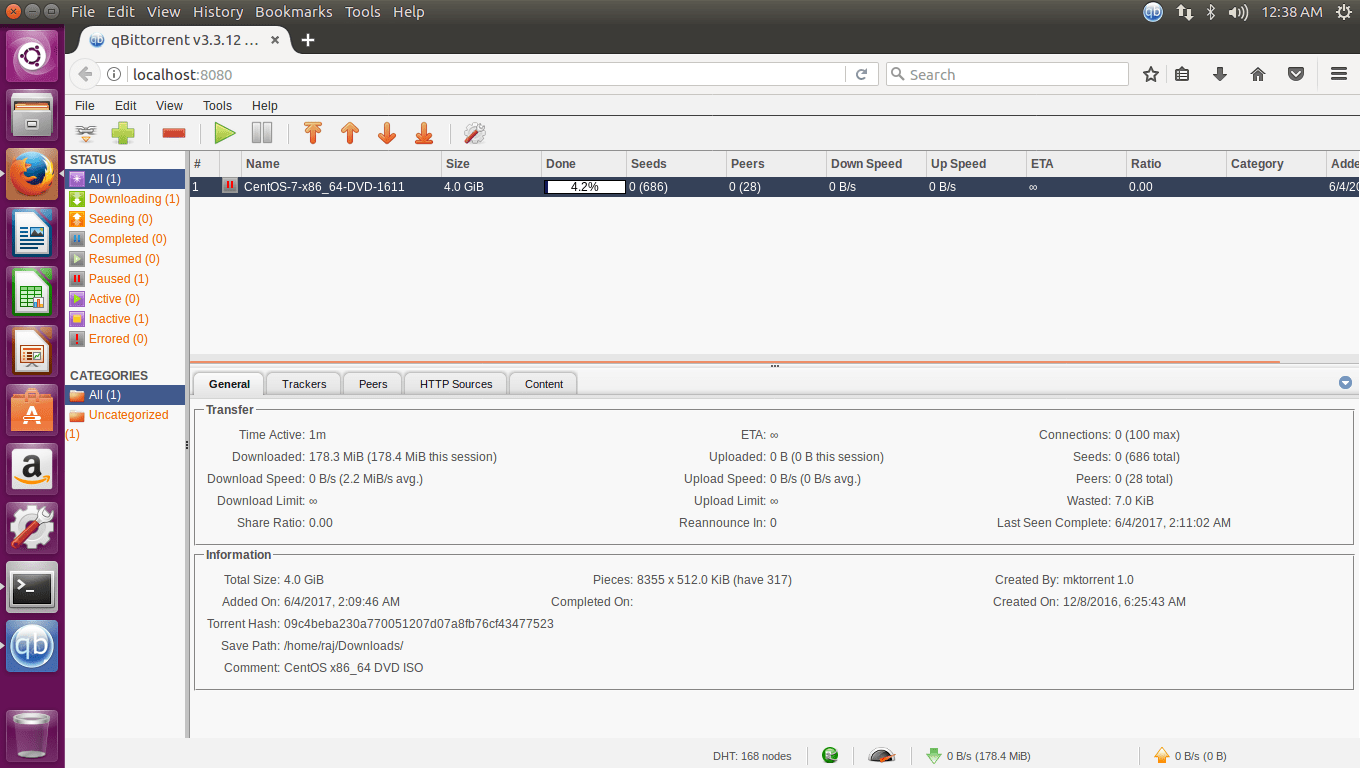Filter by Active (0) status
Screen dimensions: 1360x768
click(126, 299)
